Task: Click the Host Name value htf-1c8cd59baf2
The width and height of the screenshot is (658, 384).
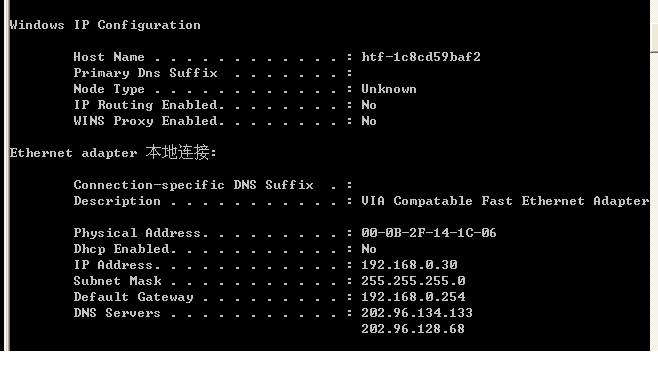Action: [x=421, y=57]
